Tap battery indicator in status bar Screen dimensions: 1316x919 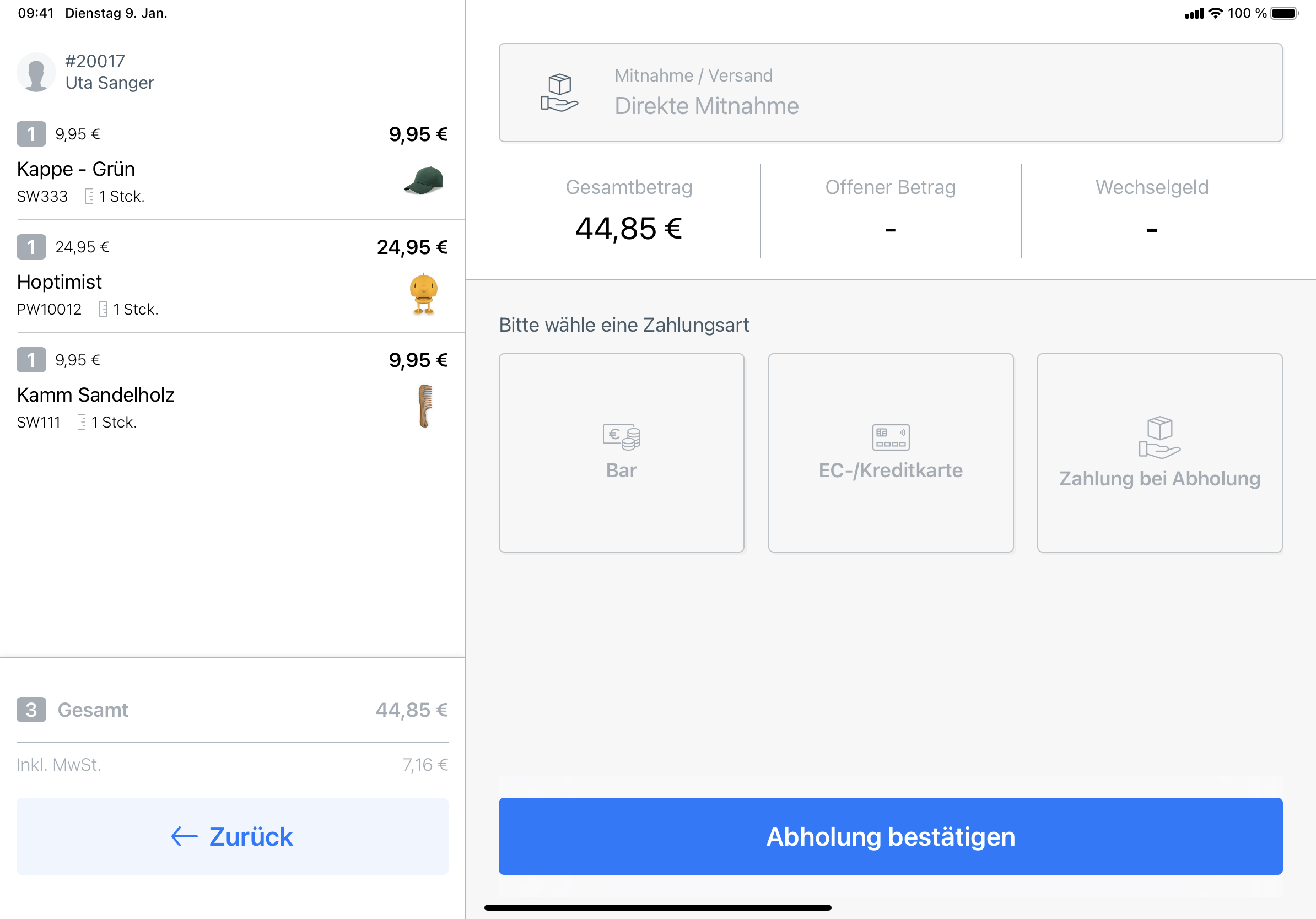[x=1285, y=13]
